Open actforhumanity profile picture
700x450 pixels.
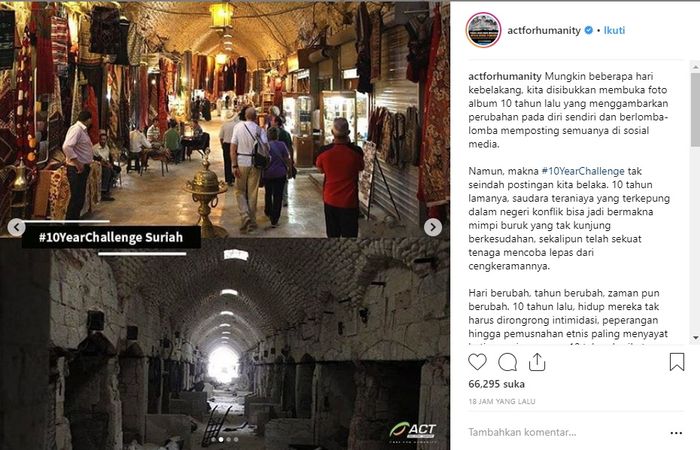click(483, 30)
